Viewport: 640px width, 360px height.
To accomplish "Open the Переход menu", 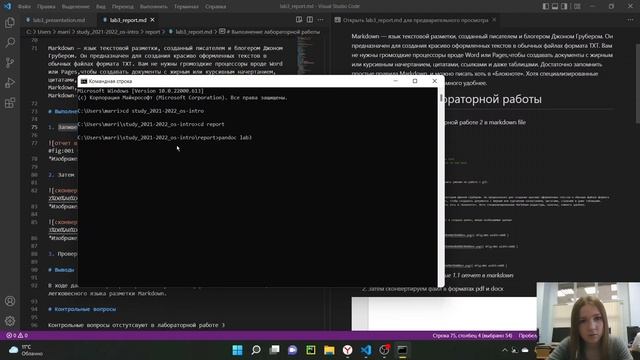I will coord(122,7).
